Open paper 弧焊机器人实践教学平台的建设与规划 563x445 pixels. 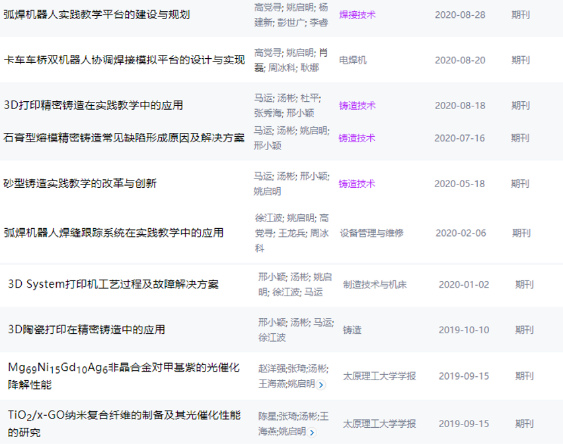coord(97,15)
